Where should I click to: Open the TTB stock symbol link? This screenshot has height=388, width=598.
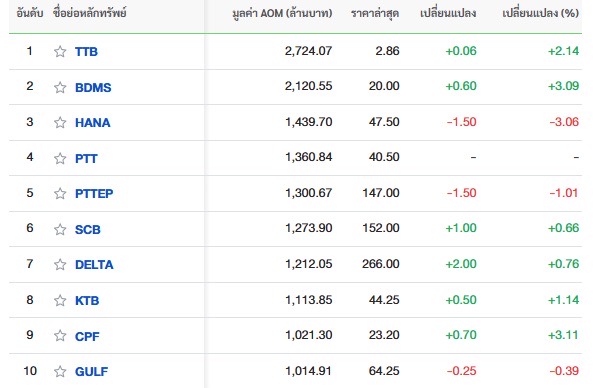click(86, 52)
